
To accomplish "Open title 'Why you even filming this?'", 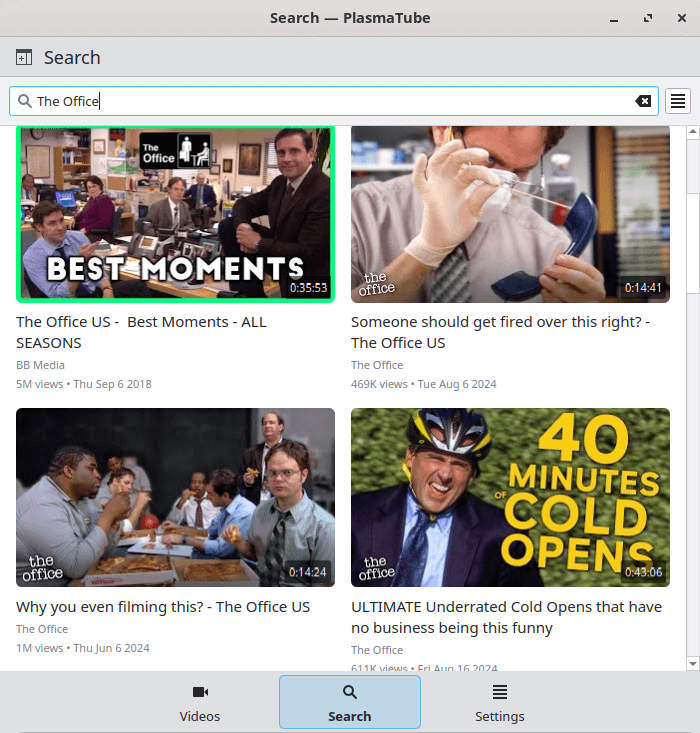I will (163, 607).
